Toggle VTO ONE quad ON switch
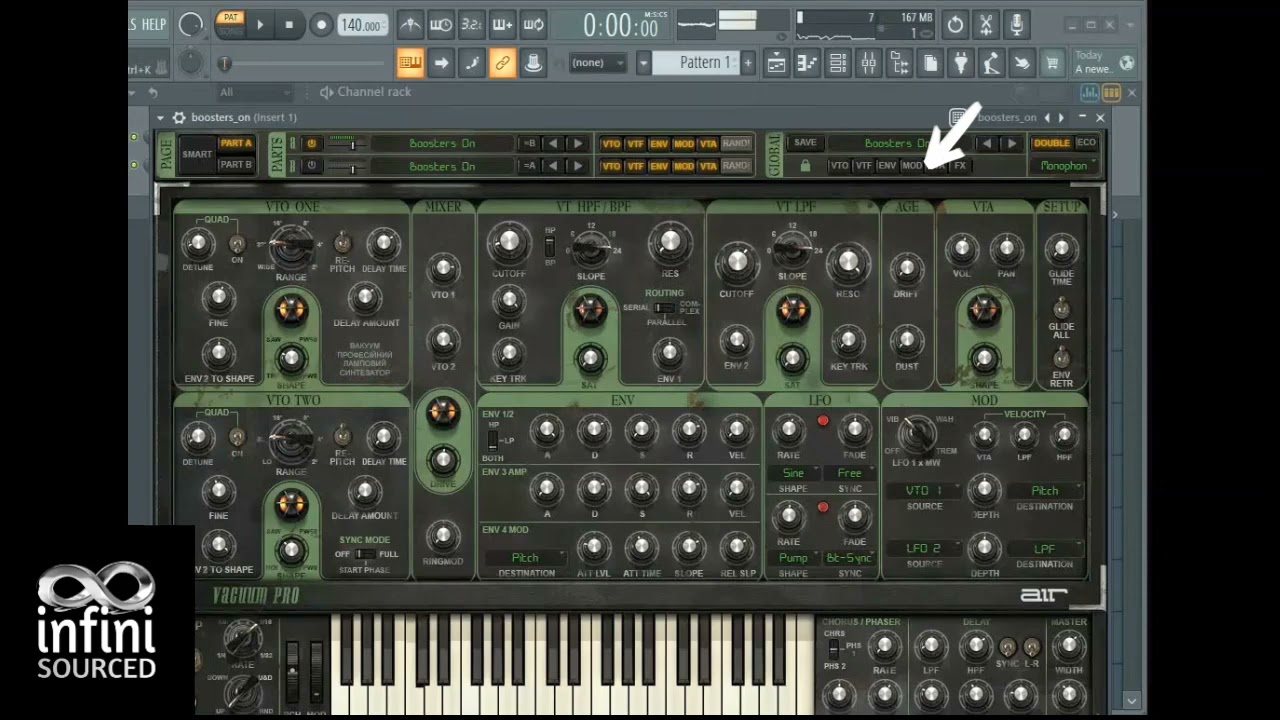The width and height of the screenshot is (1280, 720). 237,243
